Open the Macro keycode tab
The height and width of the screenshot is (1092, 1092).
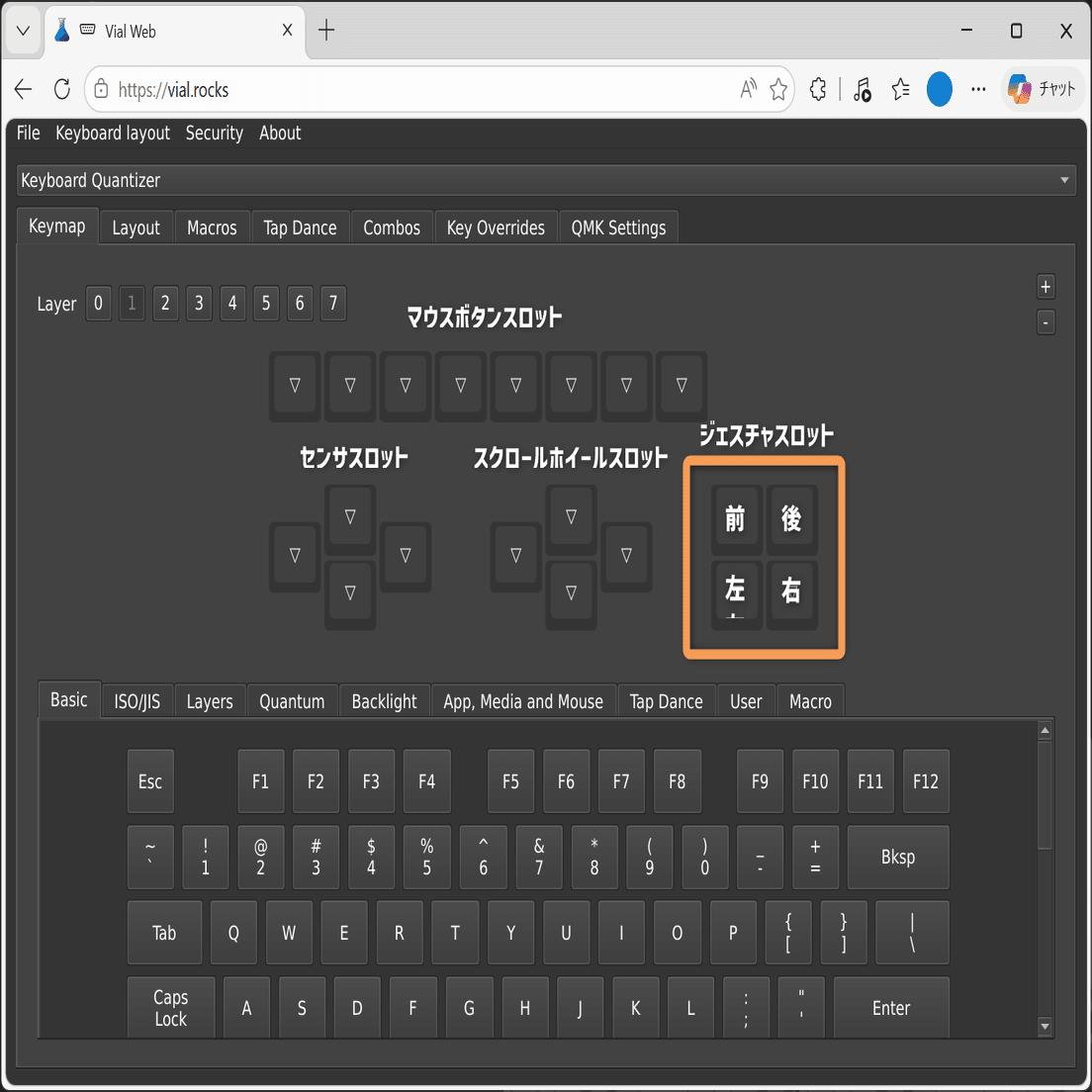(811, 701)
